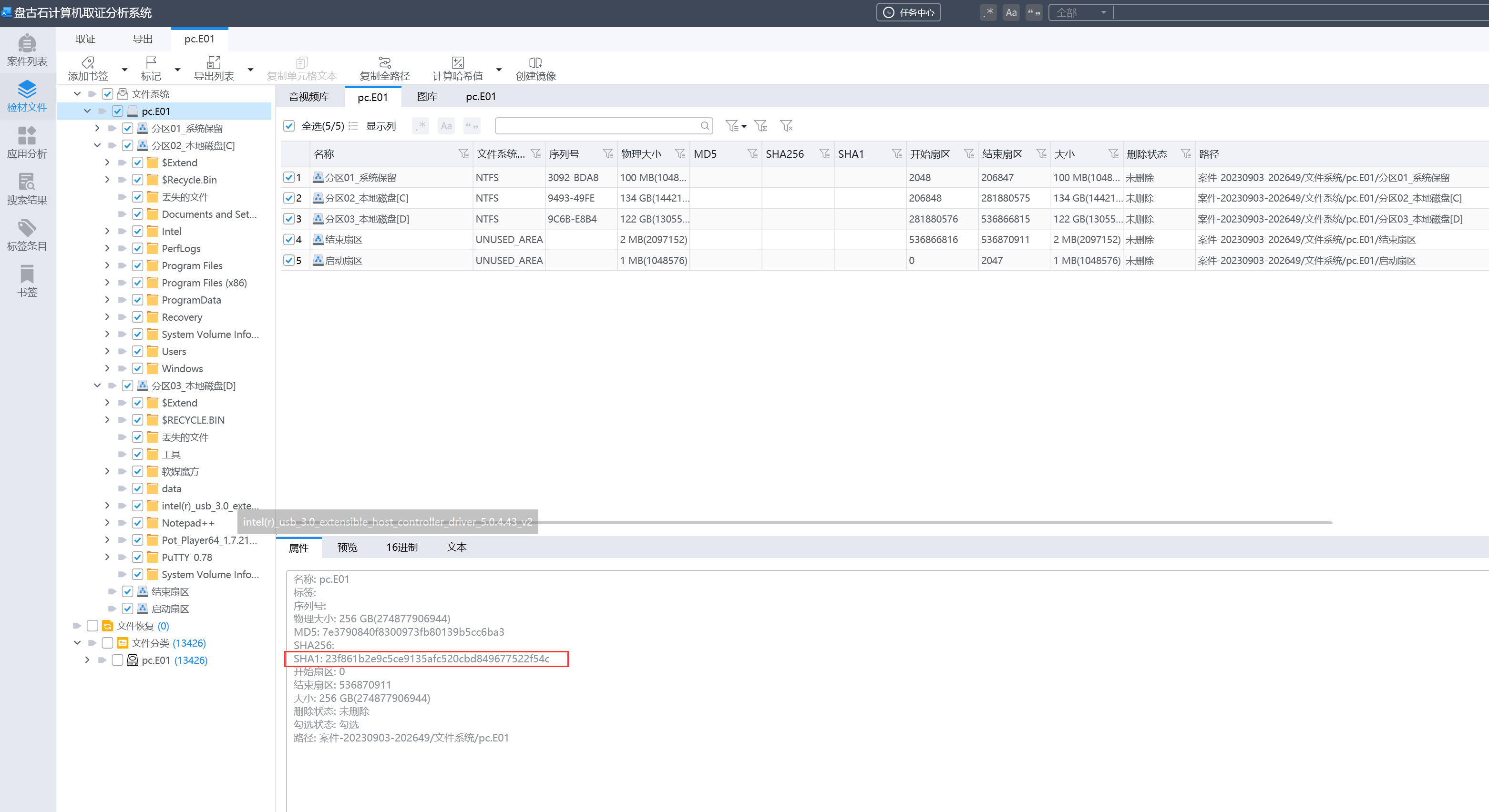Viewport: 1489px width, 812px height.
Task: Open the 计算哈希值 dropdown arrow
Action: pos(499,69)
